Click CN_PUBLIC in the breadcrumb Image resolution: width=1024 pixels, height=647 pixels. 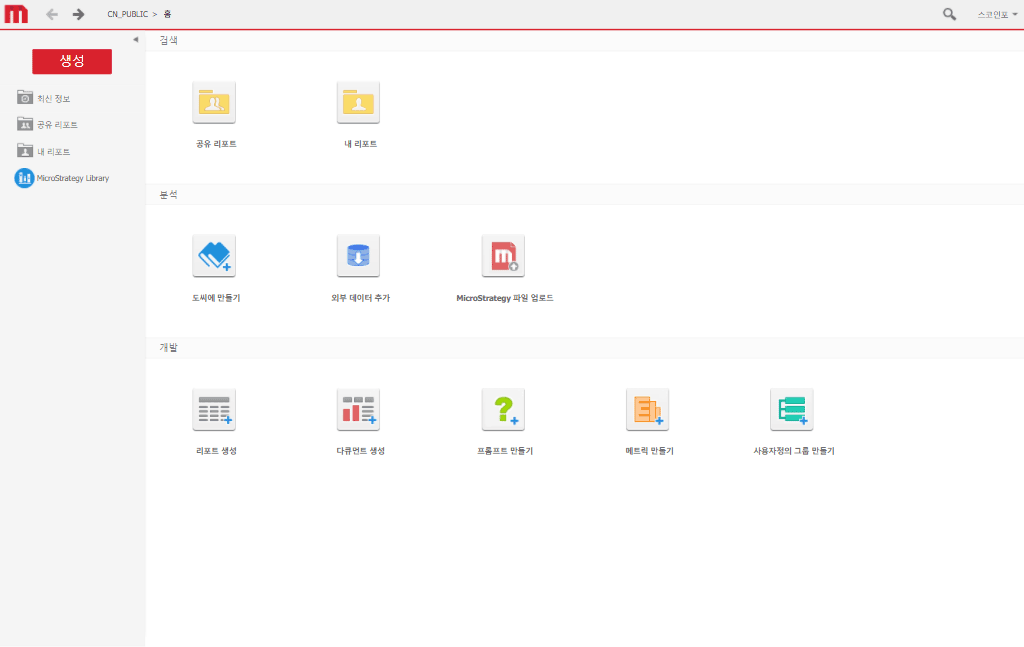127,15
